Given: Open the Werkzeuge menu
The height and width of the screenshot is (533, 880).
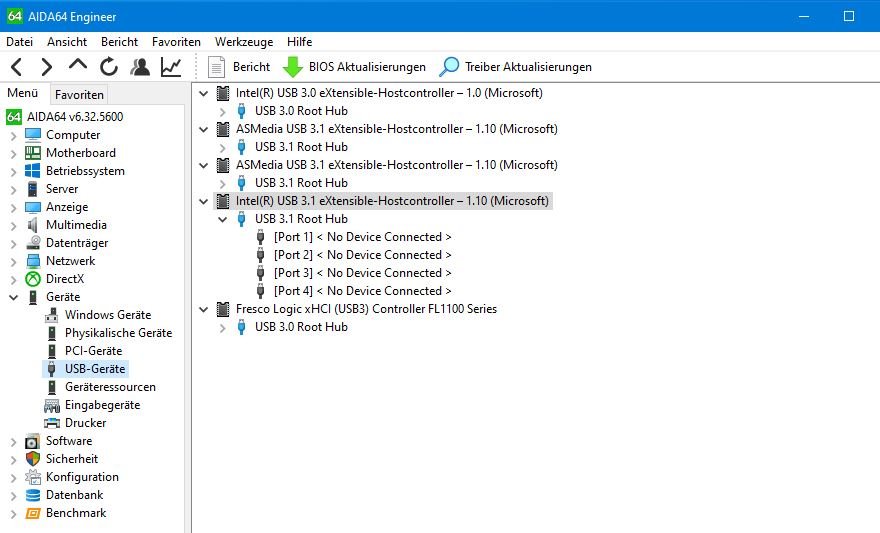Looking at the screenshot, I should pyautogui.click(x=244, y=42).
